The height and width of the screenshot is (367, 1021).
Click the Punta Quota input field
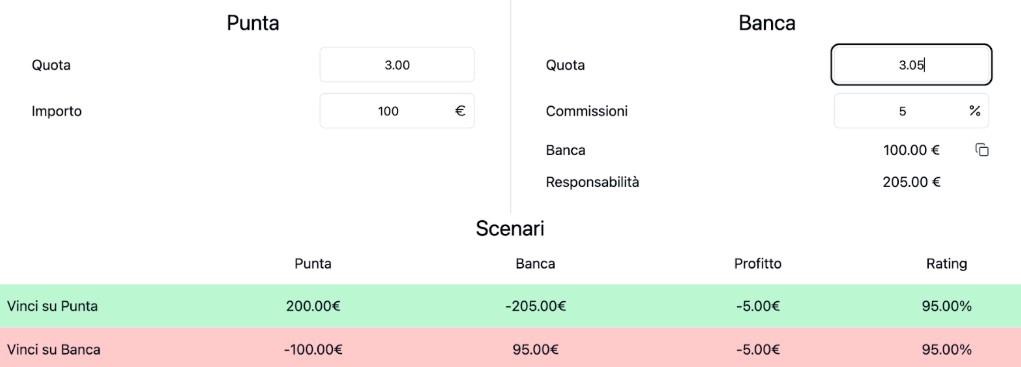(397, 65)
